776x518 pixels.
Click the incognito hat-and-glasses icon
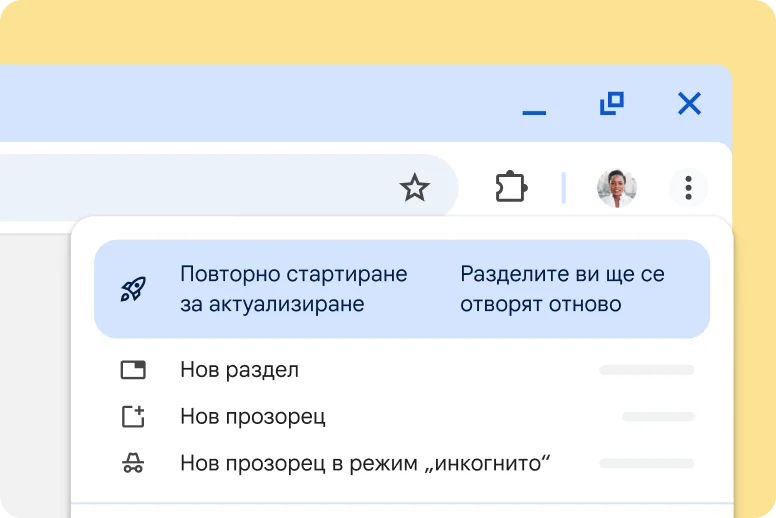[133, 463]
